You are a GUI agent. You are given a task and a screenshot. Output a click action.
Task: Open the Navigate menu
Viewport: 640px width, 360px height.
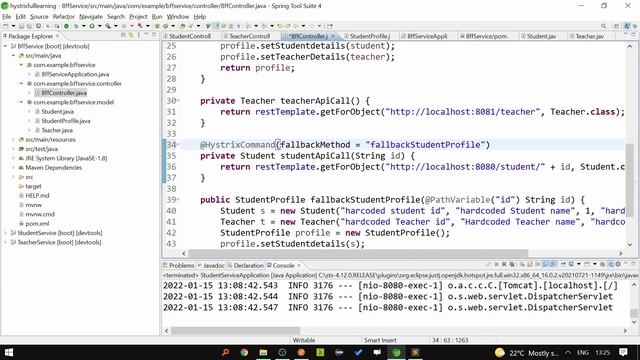tap(91, 16)
